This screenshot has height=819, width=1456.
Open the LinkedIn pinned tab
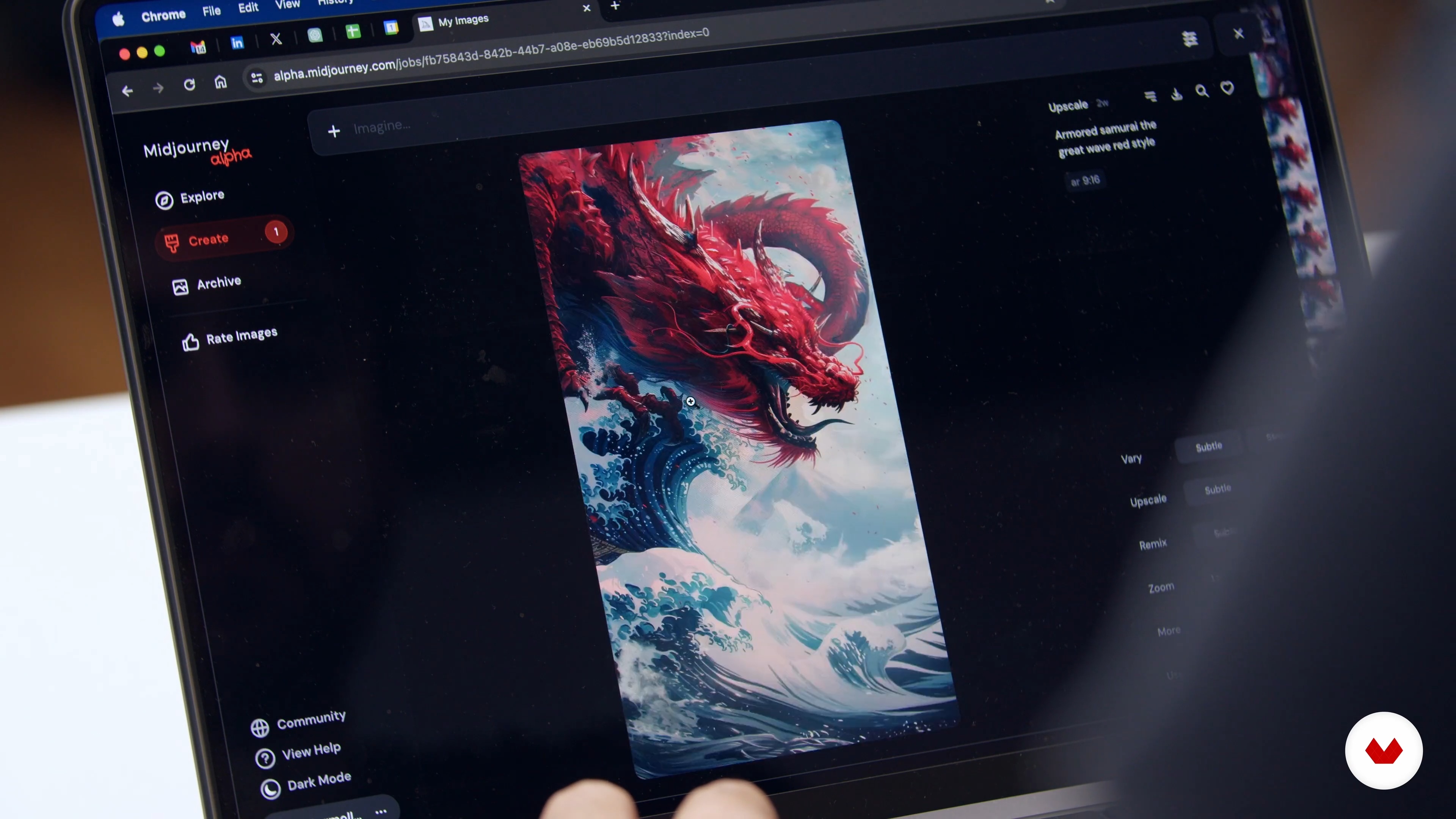tap(237, 43)
